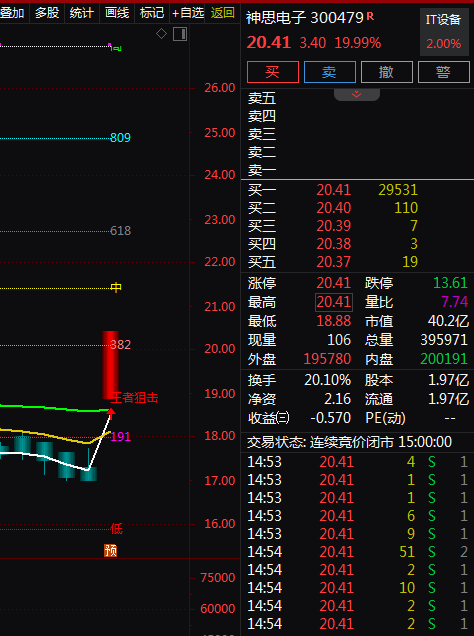474x636 pixels.
Task: Click the 618 Fibonacci level label
Action: click(x=120, y=231)
